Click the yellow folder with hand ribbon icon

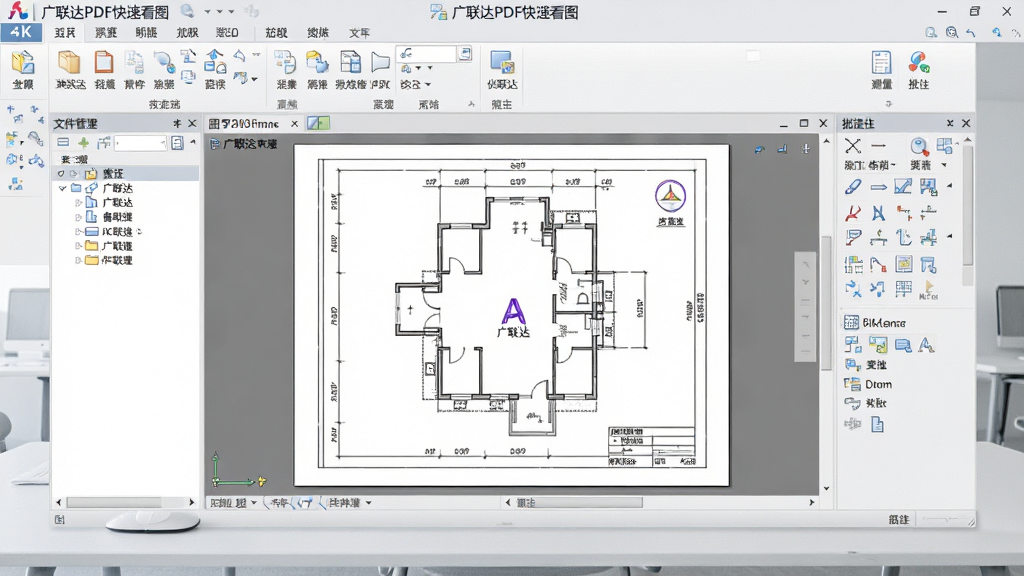317,63
